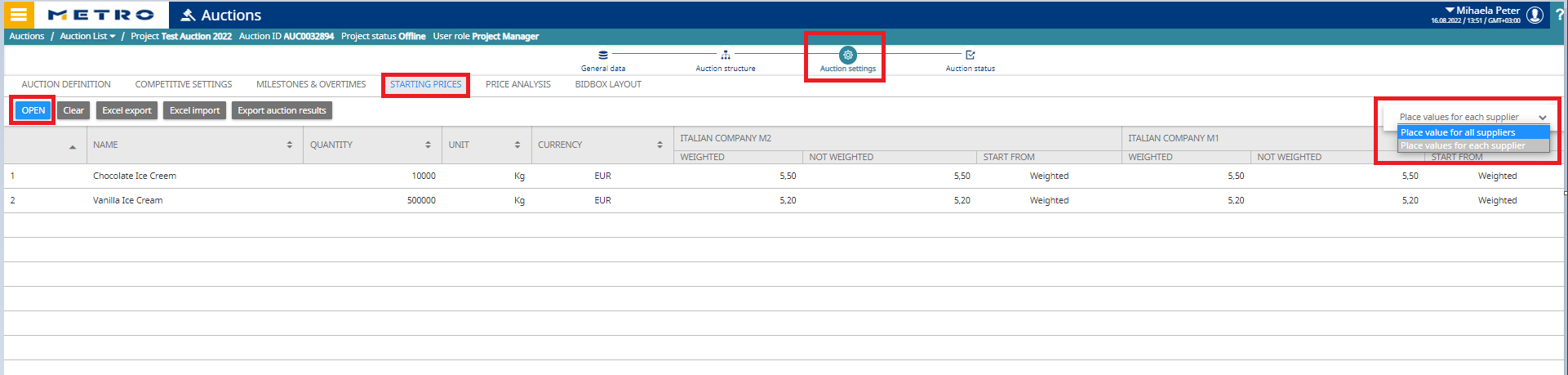Open the user profile avatar icon
The image size is (1568, 375).
coord(1535,15)
